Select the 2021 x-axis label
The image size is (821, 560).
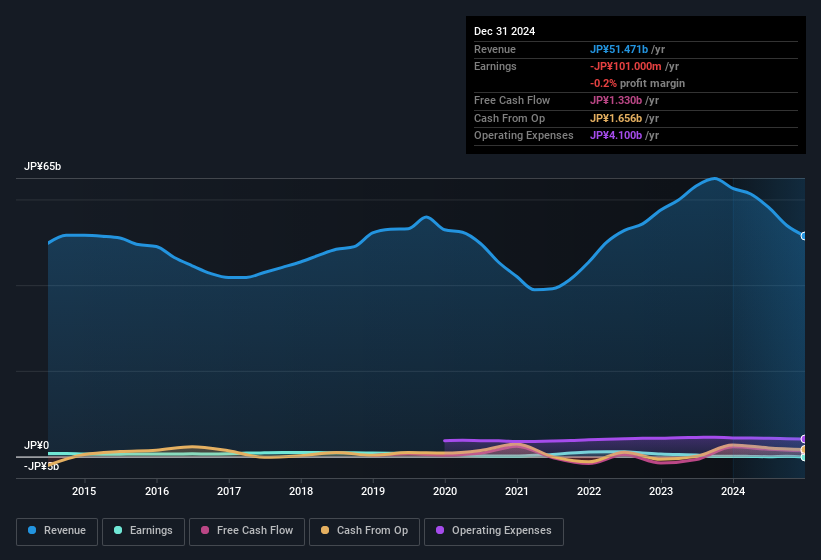click(x=517, y=491)
